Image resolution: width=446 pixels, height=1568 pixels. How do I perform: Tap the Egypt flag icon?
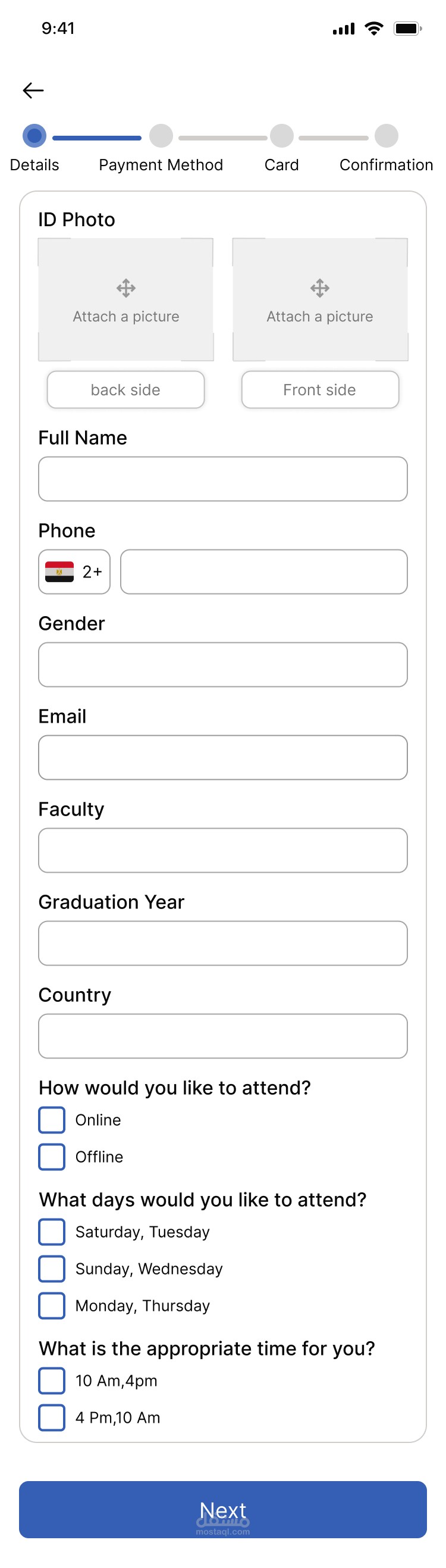click(x=59, y=571)
